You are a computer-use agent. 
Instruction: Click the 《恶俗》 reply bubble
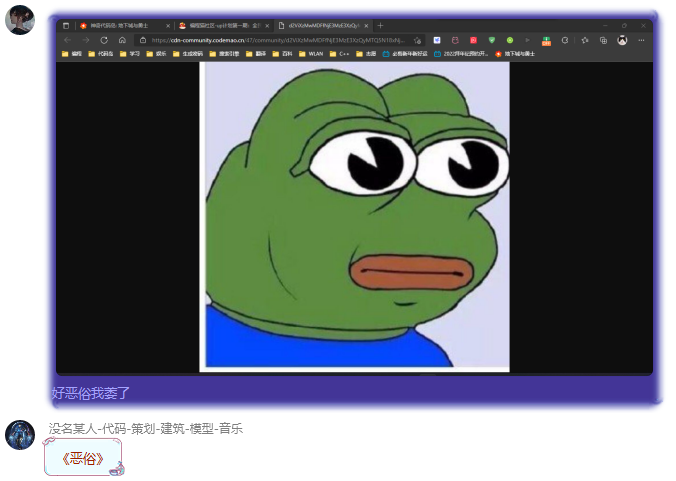(x=83, y=457)
